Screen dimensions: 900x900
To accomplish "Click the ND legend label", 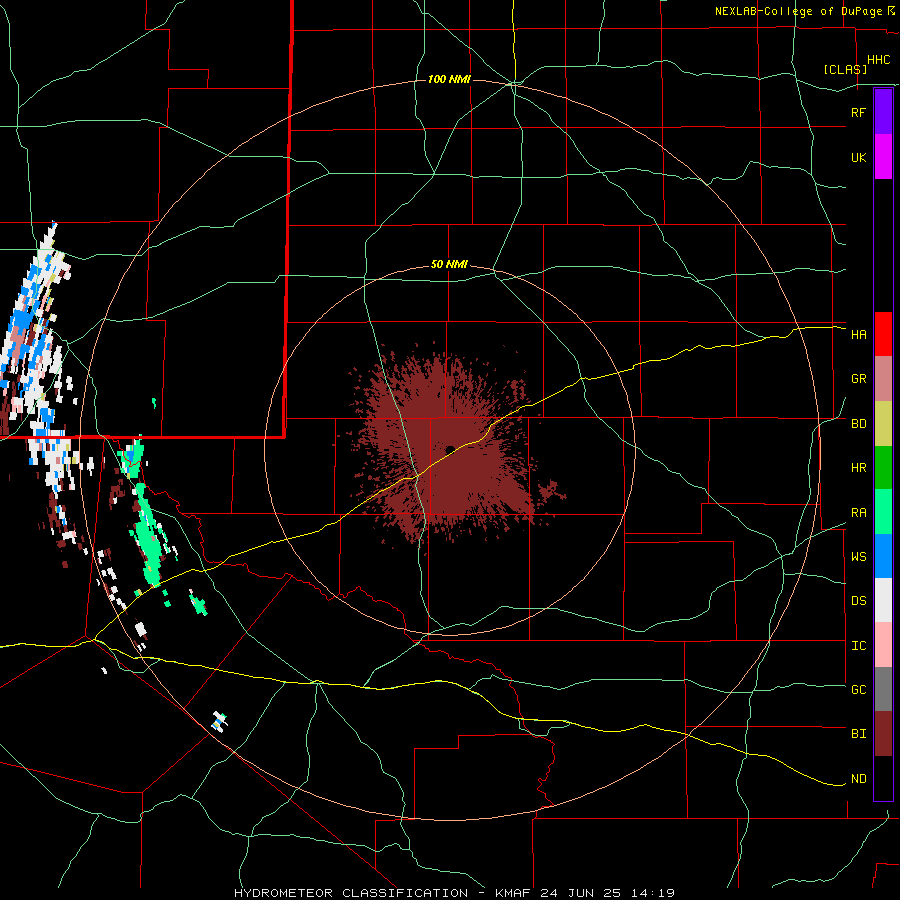I will point(858,779).
